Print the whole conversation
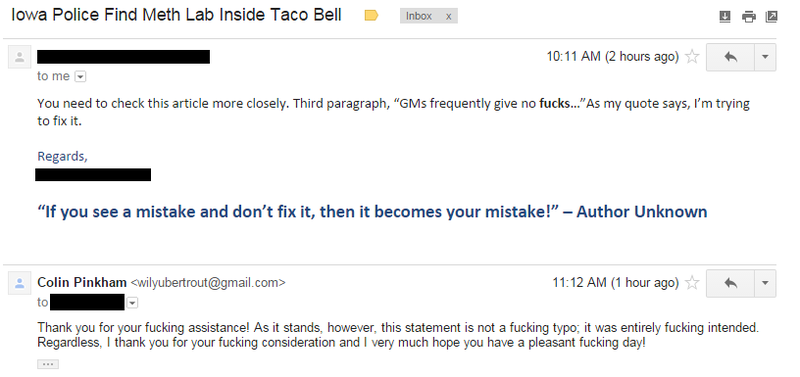Image resolution: width=800 pixels, height=377 pixels. tap(748, 17)
